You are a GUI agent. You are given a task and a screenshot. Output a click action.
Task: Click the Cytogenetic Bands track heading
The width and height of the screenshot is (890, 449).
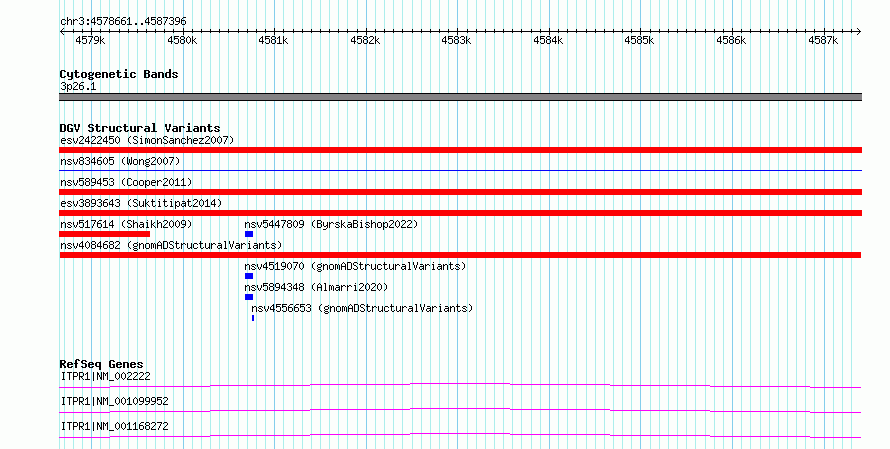pos(119,74)
